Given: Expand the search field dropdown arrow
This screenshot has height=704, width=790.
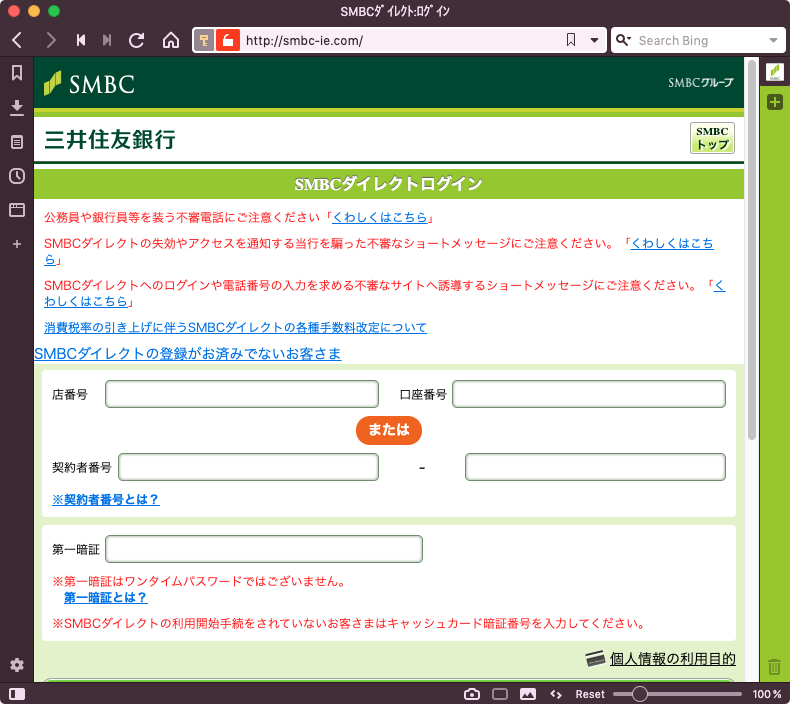Looking at the screenshot, I should pyautogui.click(x=773, y=40).
